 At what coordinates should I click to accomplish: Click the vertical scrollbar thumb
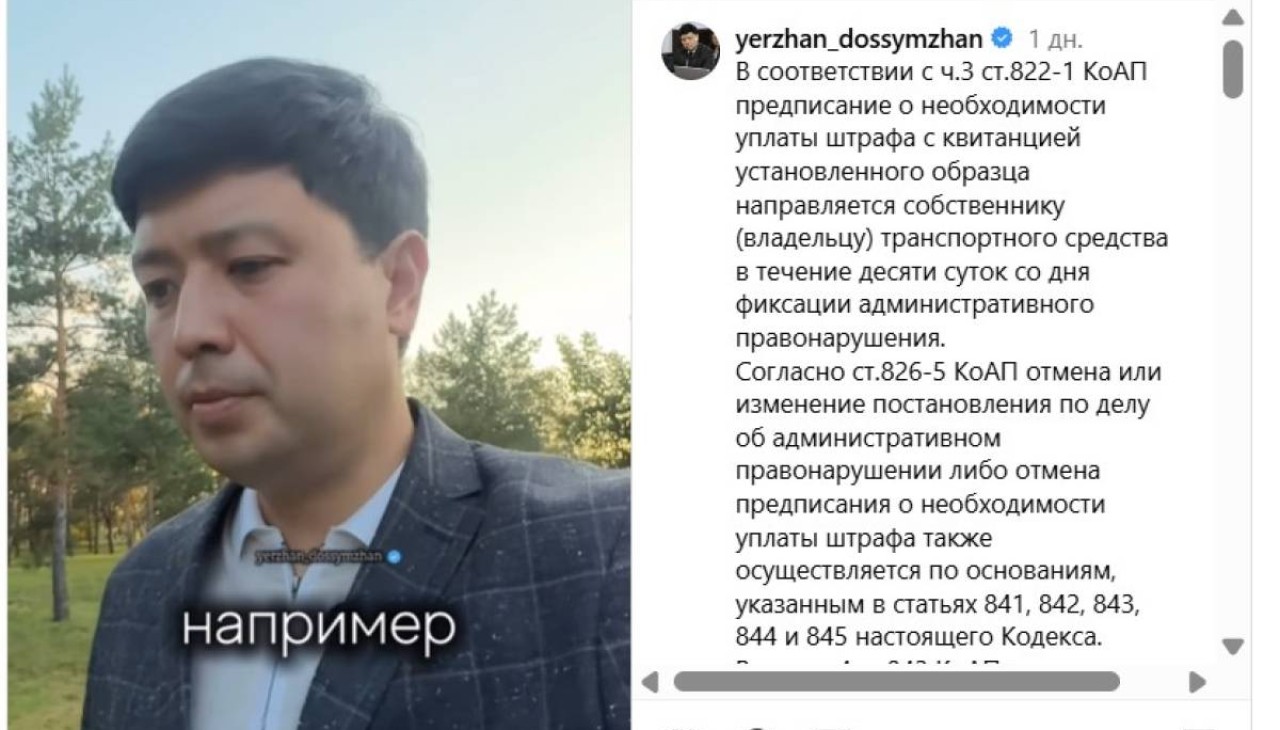pos(1233,68)
